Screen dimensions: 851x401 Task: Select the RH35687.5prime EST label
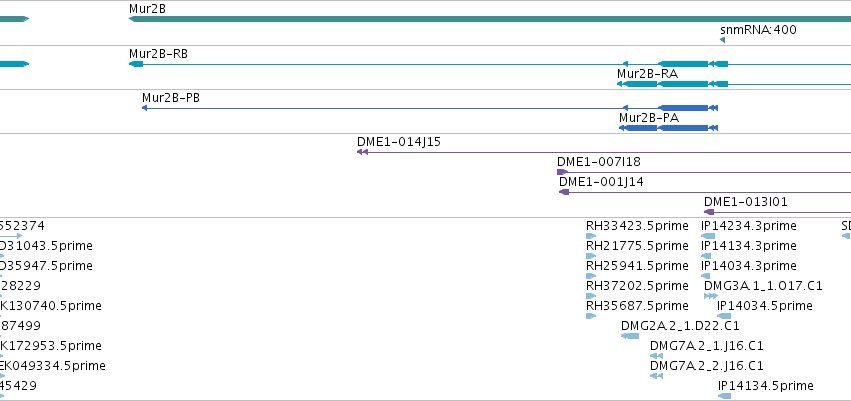[x=637, y=306]
